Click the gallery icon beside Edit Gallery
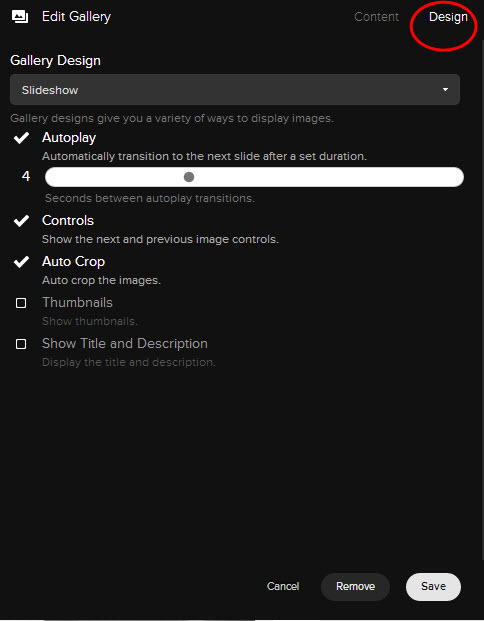484x621 pixels. pyautogui.click(x=20, y=17)
